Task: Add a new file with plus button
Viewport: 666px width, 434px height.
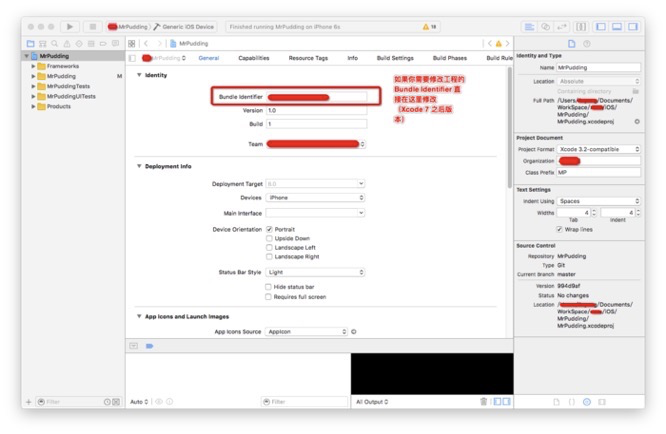Action: point(28,402)
